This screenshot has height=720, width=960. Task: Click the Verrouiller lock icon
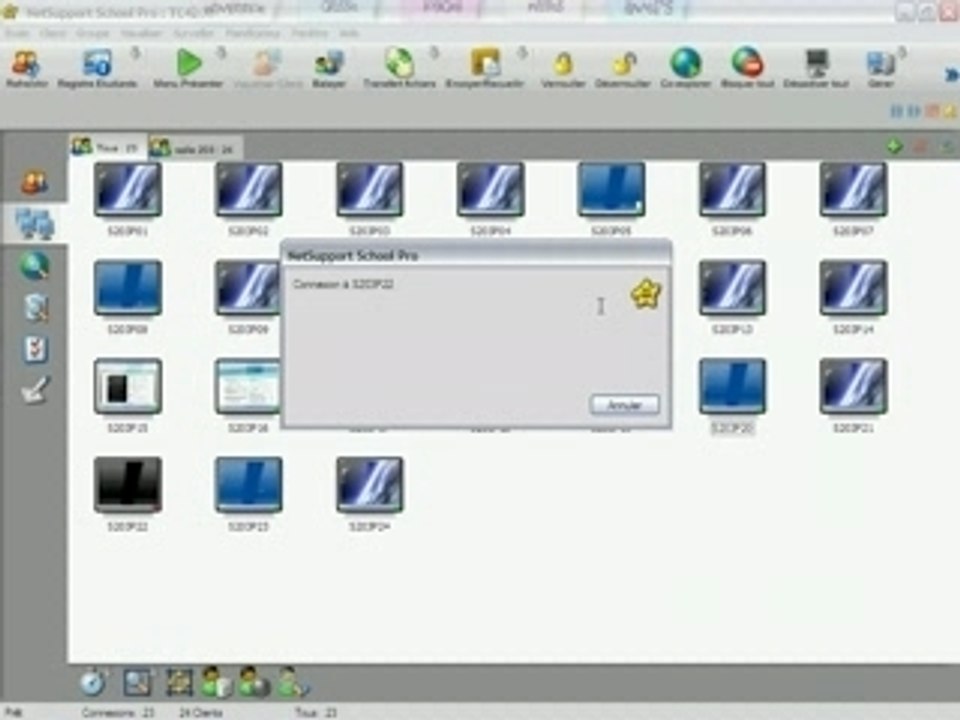[563, 68]
